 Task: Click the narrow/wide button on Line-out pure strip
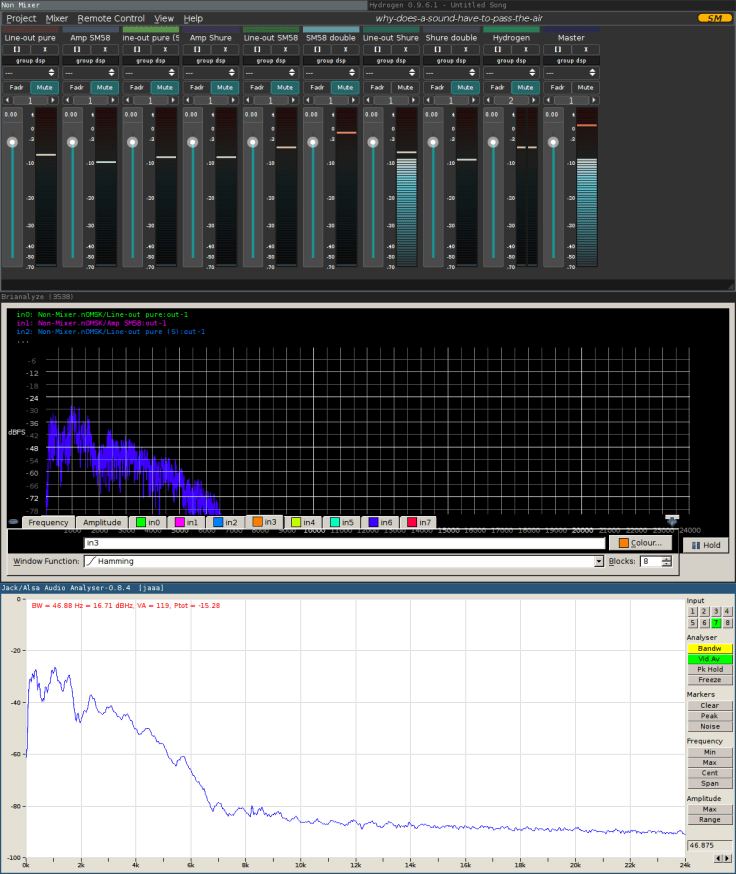coord(16,49)
